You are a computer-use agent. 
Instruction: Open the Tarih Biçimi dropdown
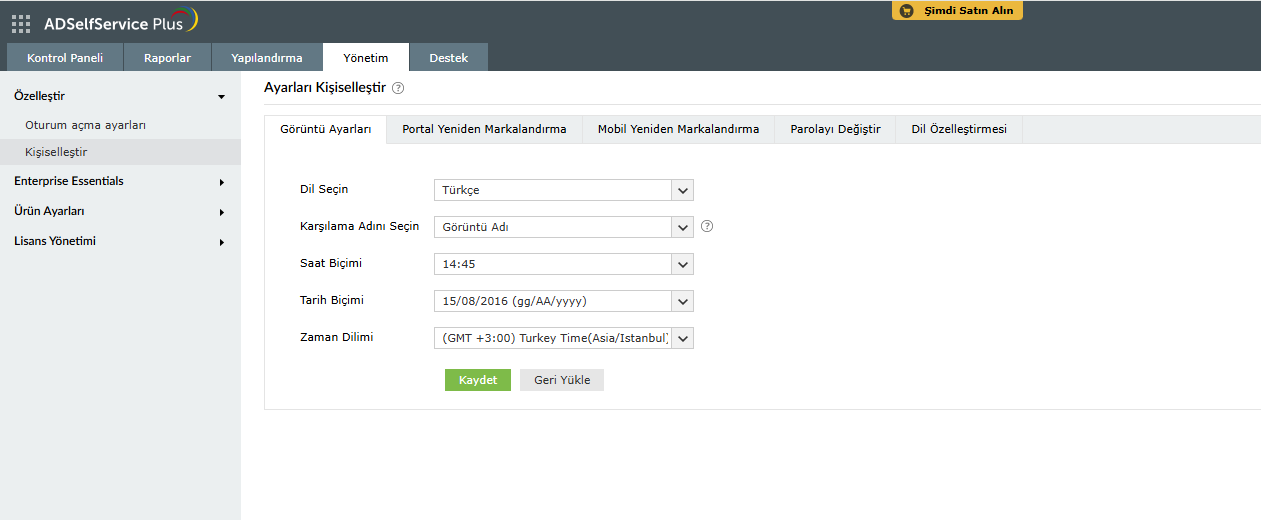564,301
